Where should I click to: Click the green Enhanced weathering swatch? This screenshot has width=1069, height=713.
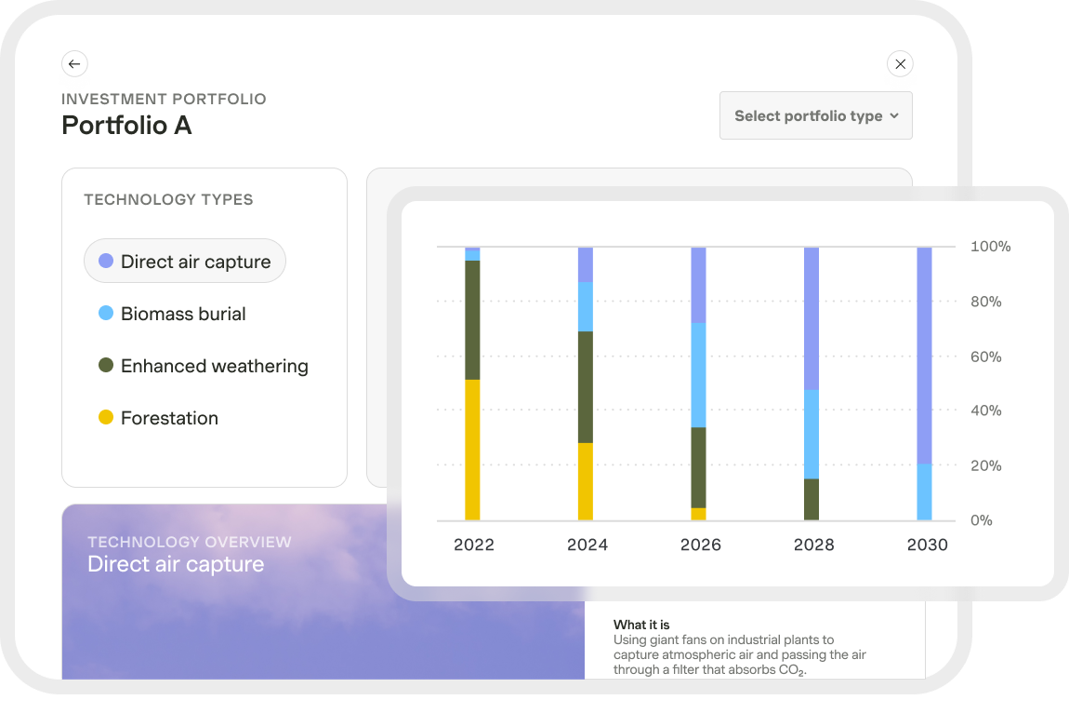point(106,365)
